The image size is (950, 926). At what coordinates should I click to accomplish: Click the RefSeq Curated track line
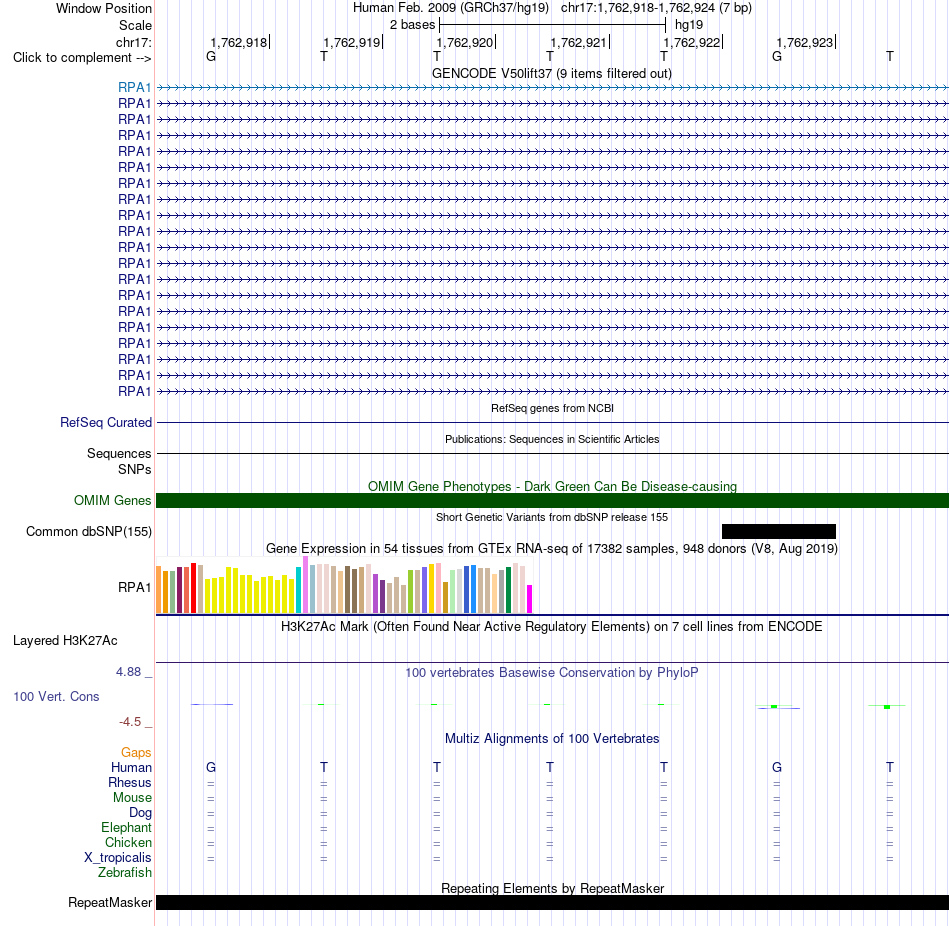552,422
